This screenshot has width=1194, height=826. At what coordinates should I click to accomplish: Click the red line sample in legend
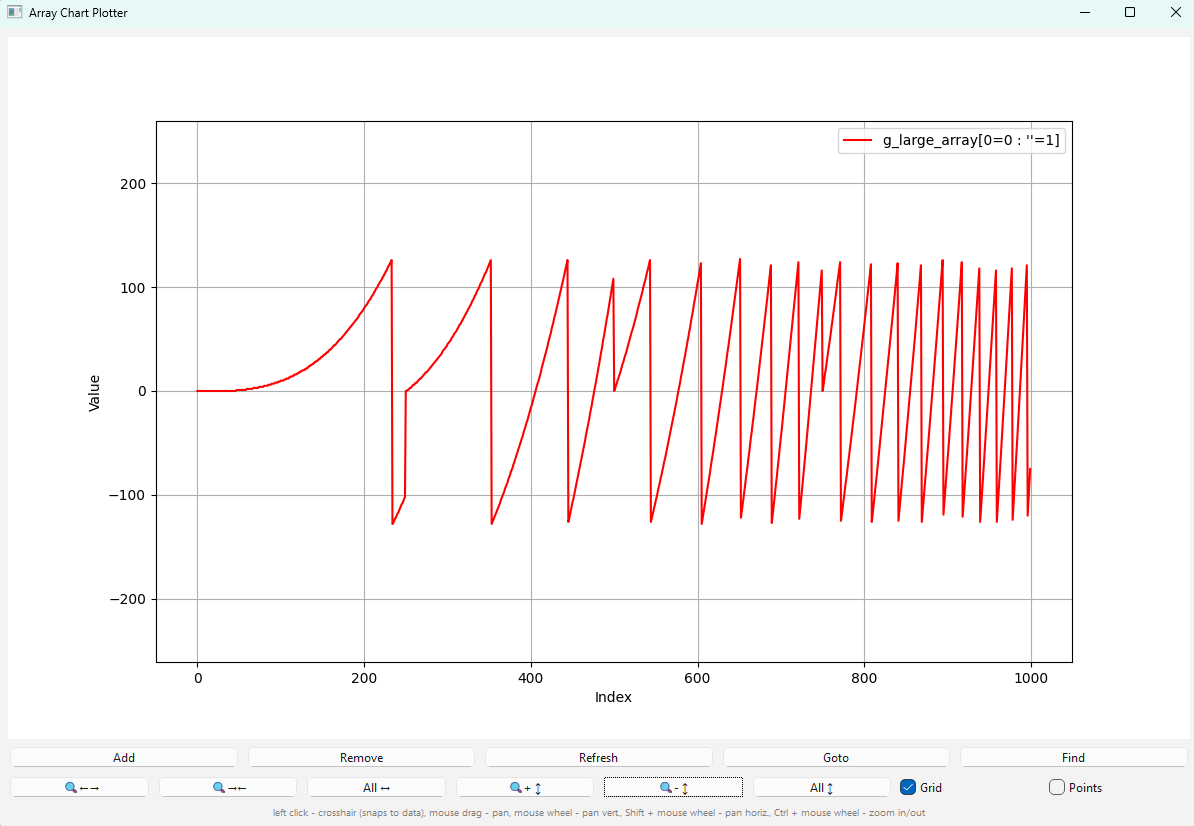(858, 141)
